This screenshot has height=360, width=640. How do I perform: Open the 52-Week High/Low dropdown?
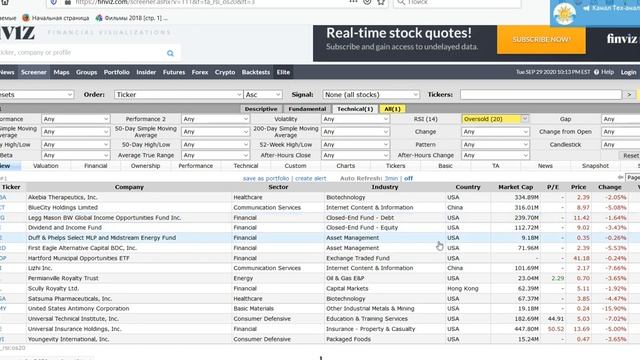click(x=355, y=144)
